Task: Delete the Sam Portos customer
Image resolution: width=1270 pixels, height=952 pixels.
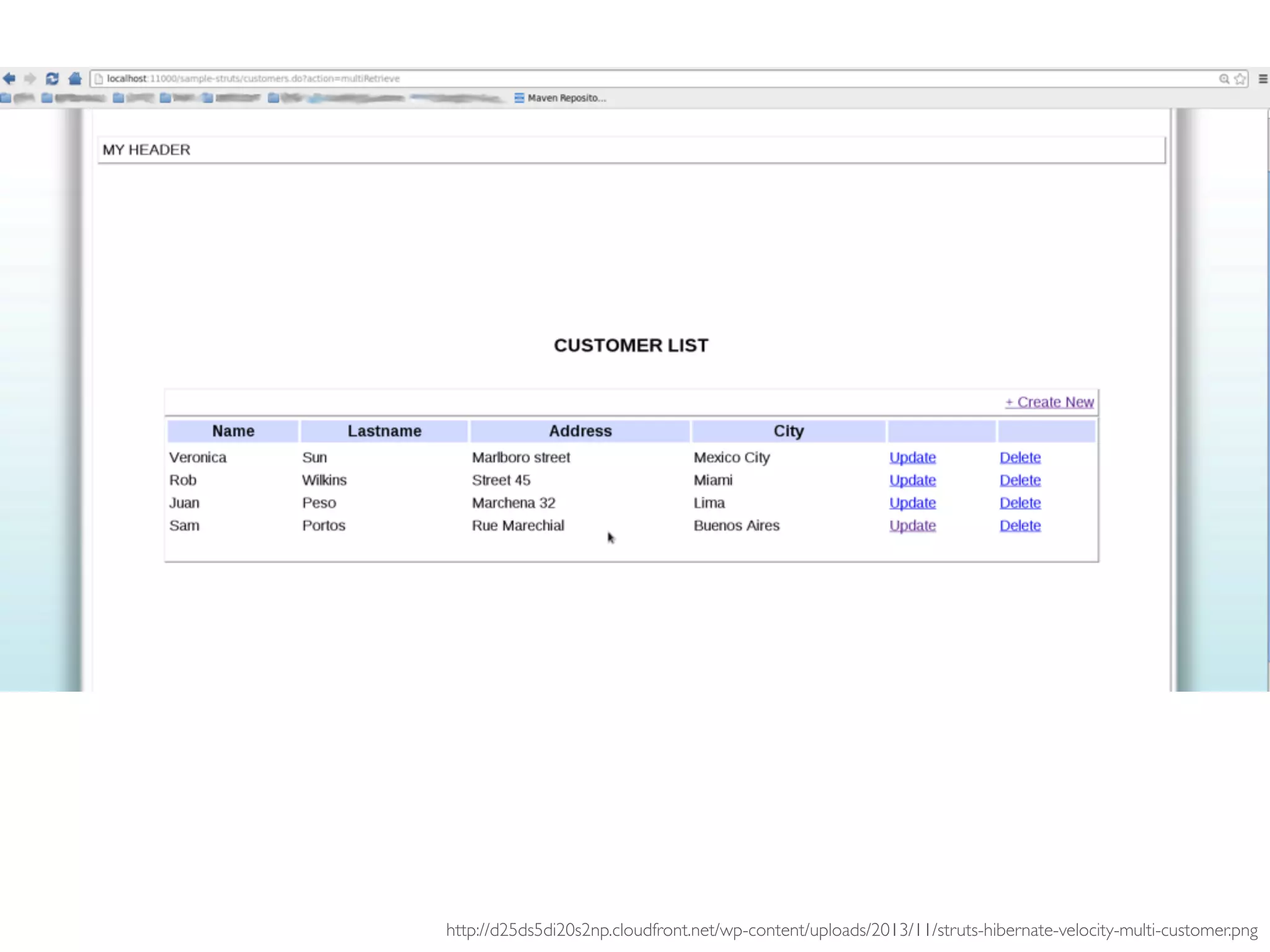Action: [1020, 526]
